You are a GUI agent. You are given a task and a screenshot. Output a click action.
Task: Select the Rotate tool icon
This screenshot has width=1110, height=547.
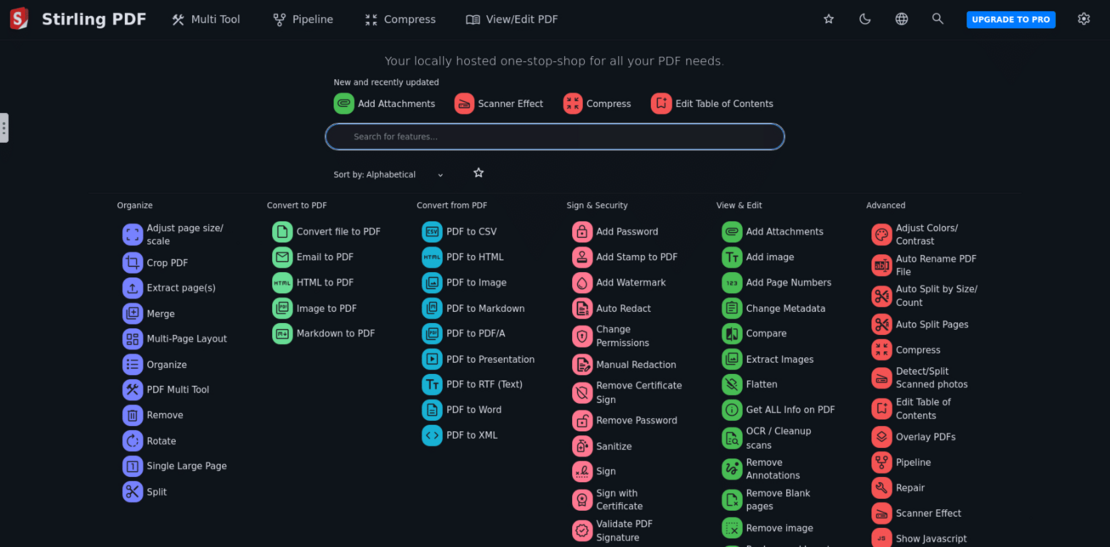132,441
